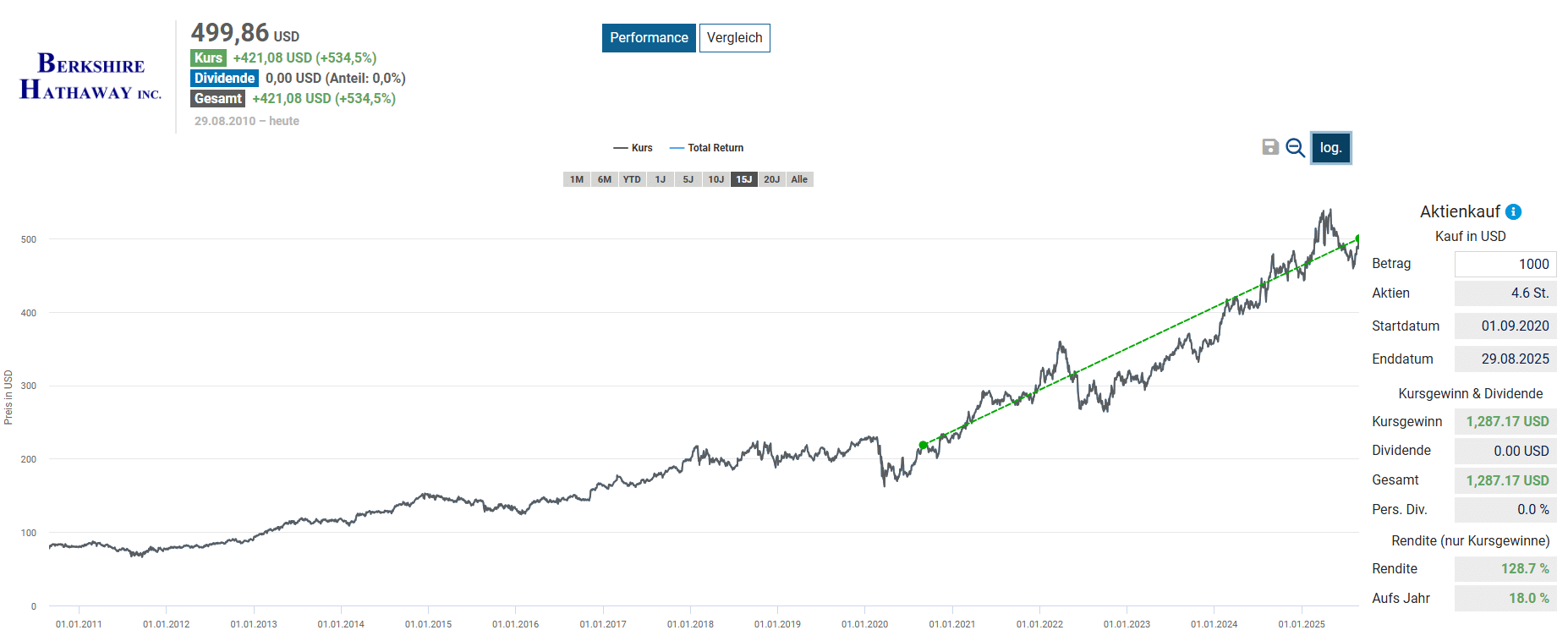This screenshot has width=1568, height=641.
Task: Click the zoom out magnifier icon
Action: pyautogui.click(x=1295, y=148)
